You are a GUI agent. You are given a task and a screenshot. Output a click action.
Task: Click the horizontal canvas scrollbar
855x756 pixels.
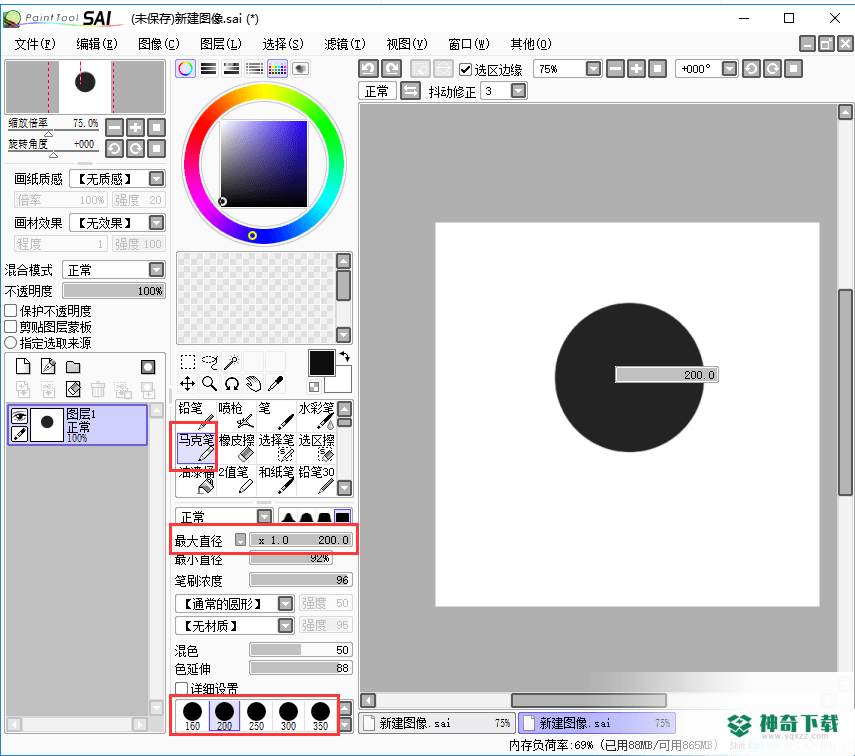(x=589, y=700)
